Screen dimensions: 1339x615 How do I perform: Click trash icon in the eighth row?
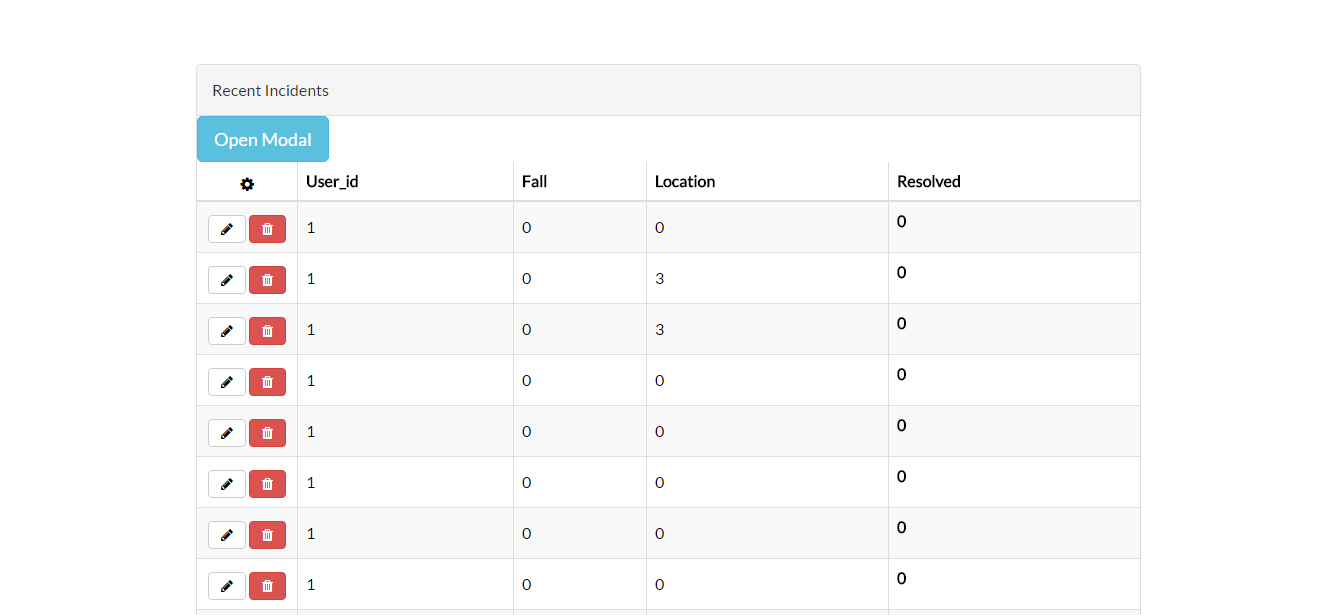(267, 586)
